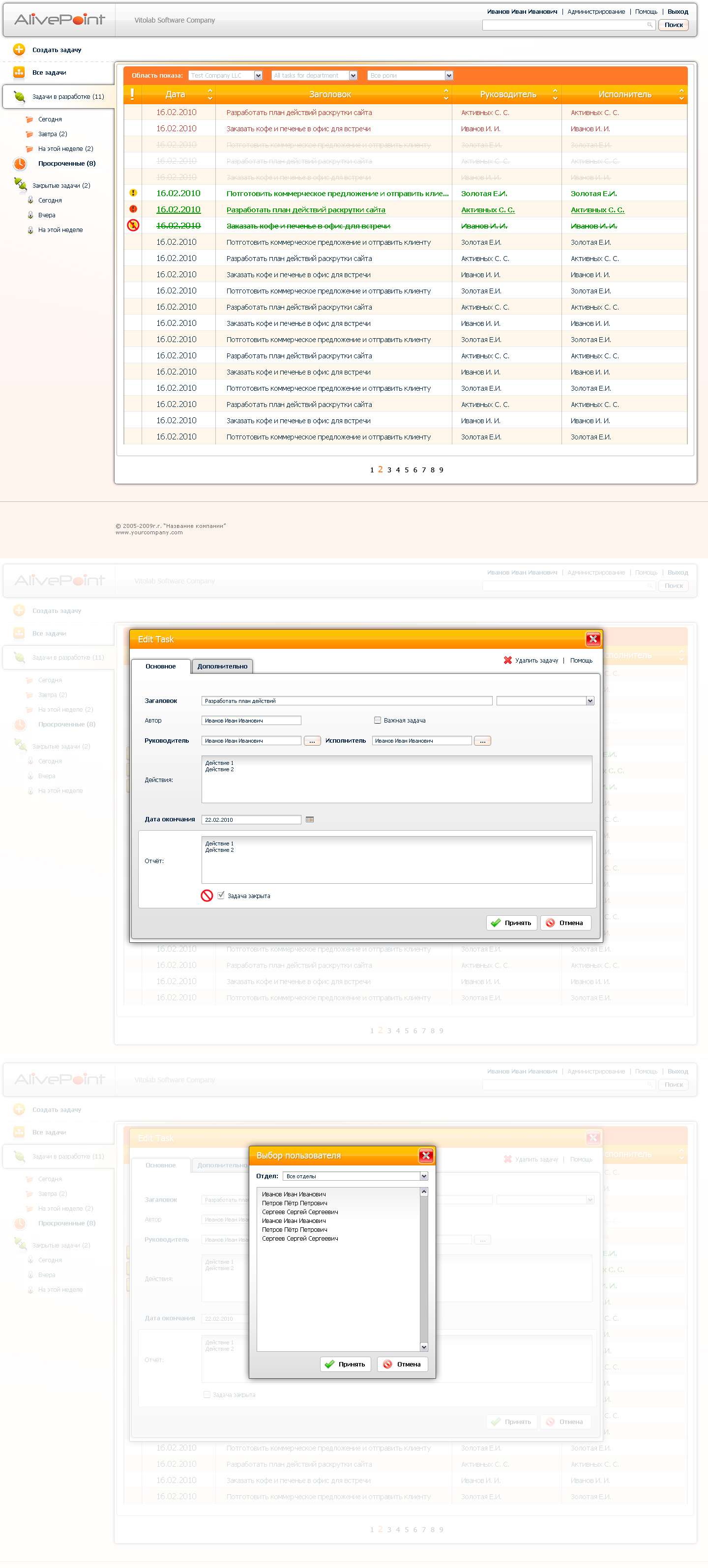The image size is (708, 1568).
Task: Click the folder icon next to Завтра (2), top screen
Action: [x=29, y=134]
